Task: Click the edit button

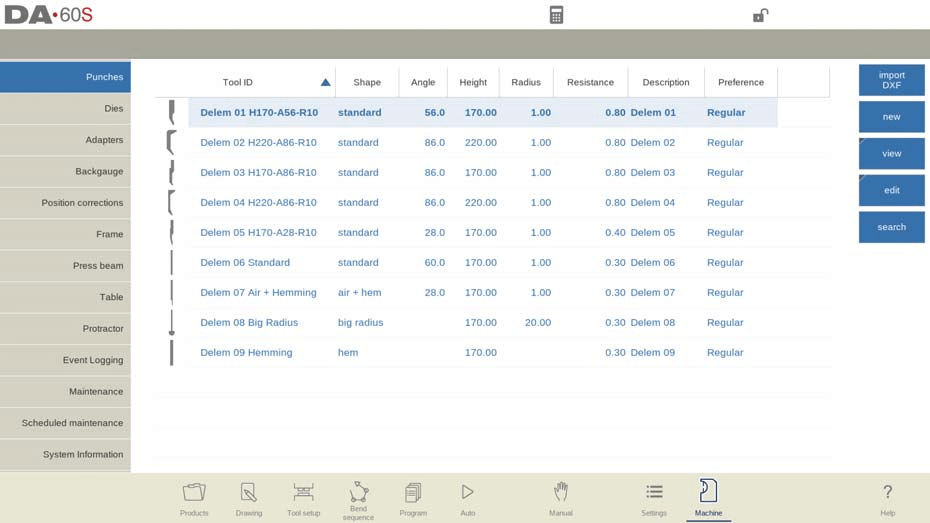Action: pos(891,190)
